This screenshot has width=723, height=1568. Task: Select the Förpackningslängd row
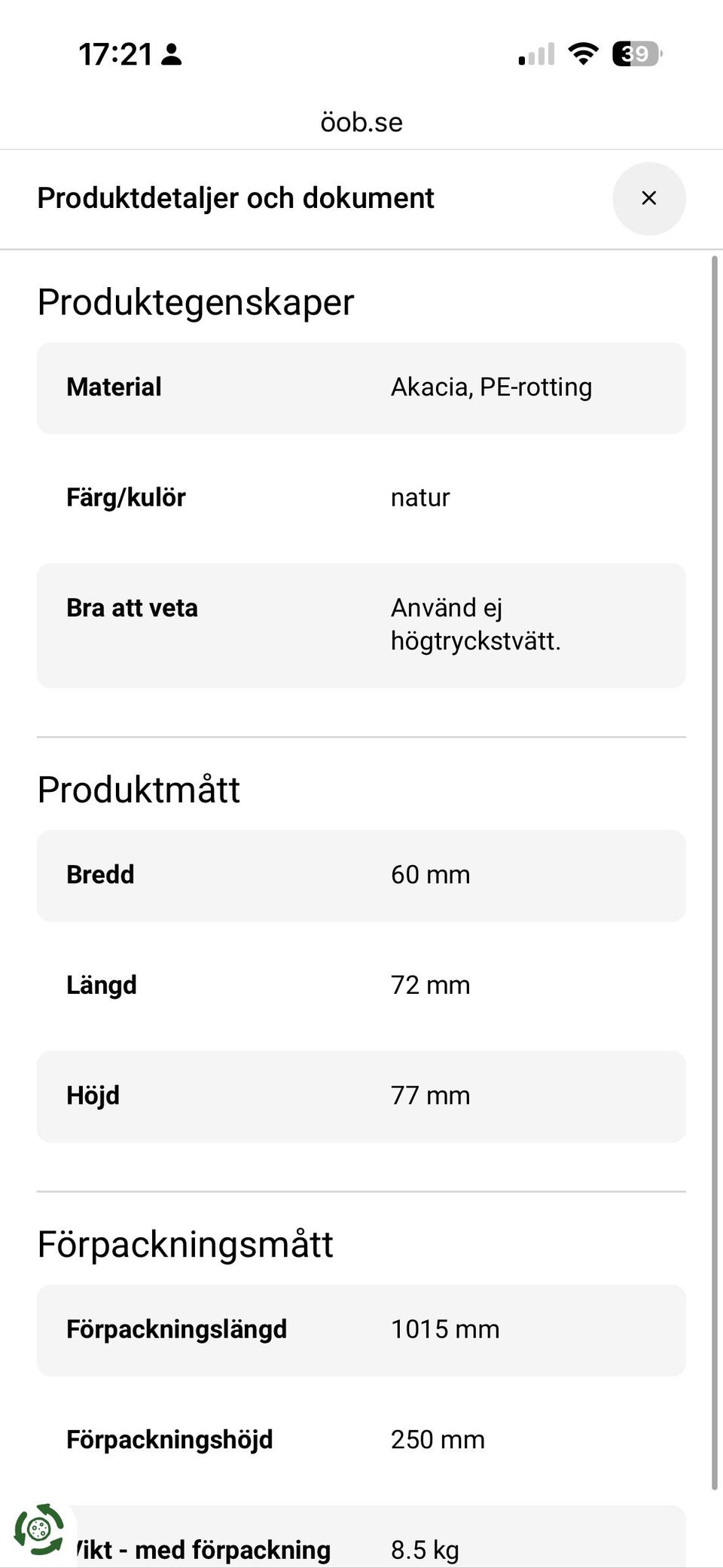point(361,1330)
